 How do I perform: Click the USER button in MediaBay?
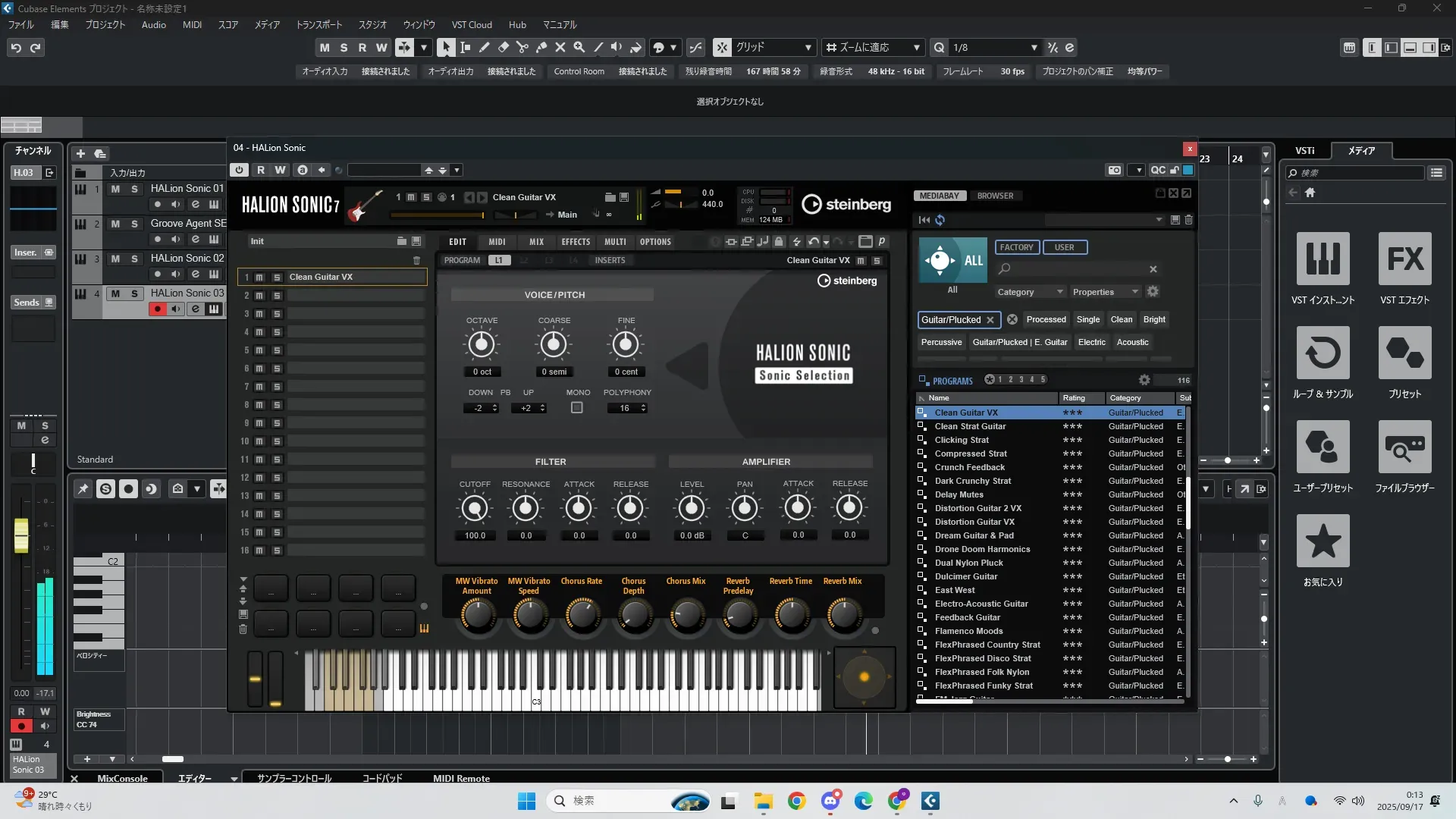[x=1064, y=247]
